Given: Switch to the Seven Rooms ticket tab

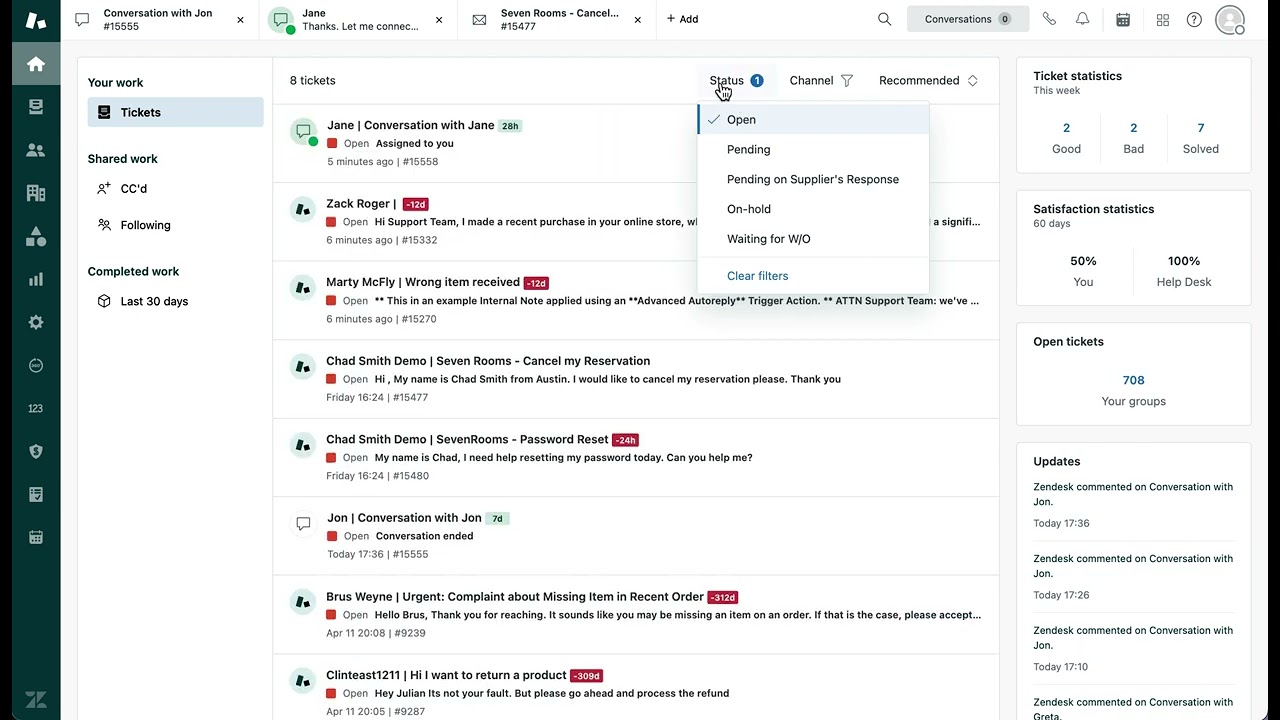Looking at the screenshot, I should click(559, 19).
